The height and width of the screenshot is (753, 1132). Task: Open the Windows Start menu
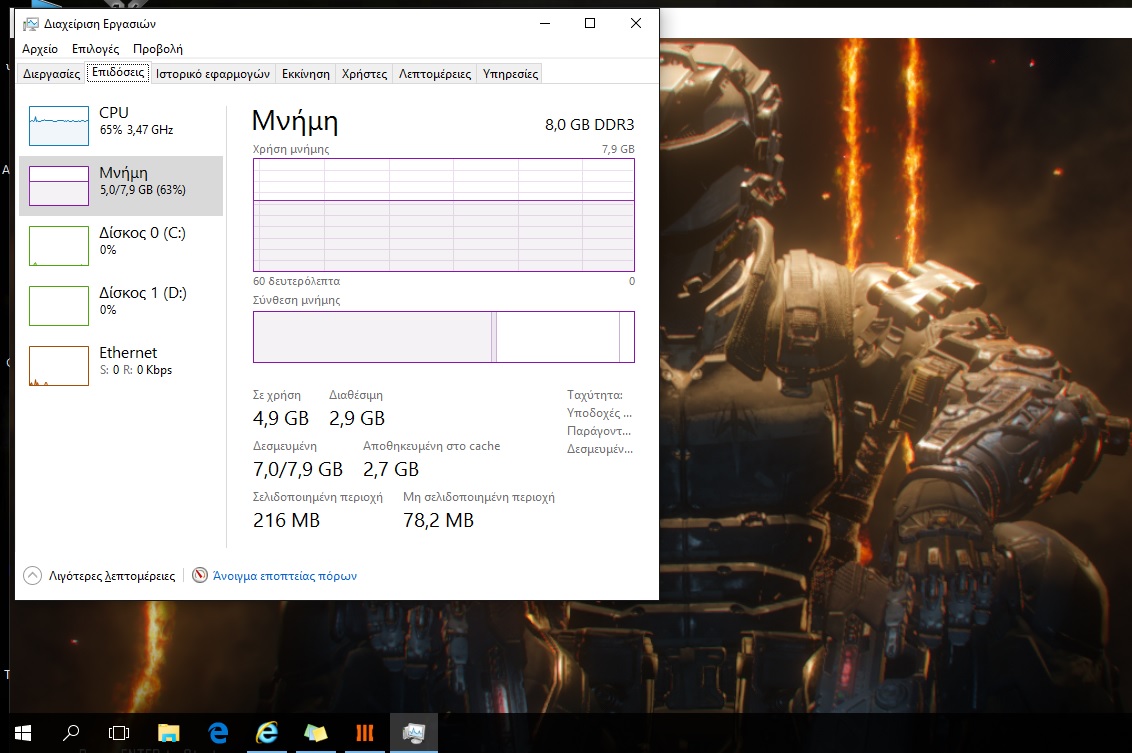pos(22,734)
